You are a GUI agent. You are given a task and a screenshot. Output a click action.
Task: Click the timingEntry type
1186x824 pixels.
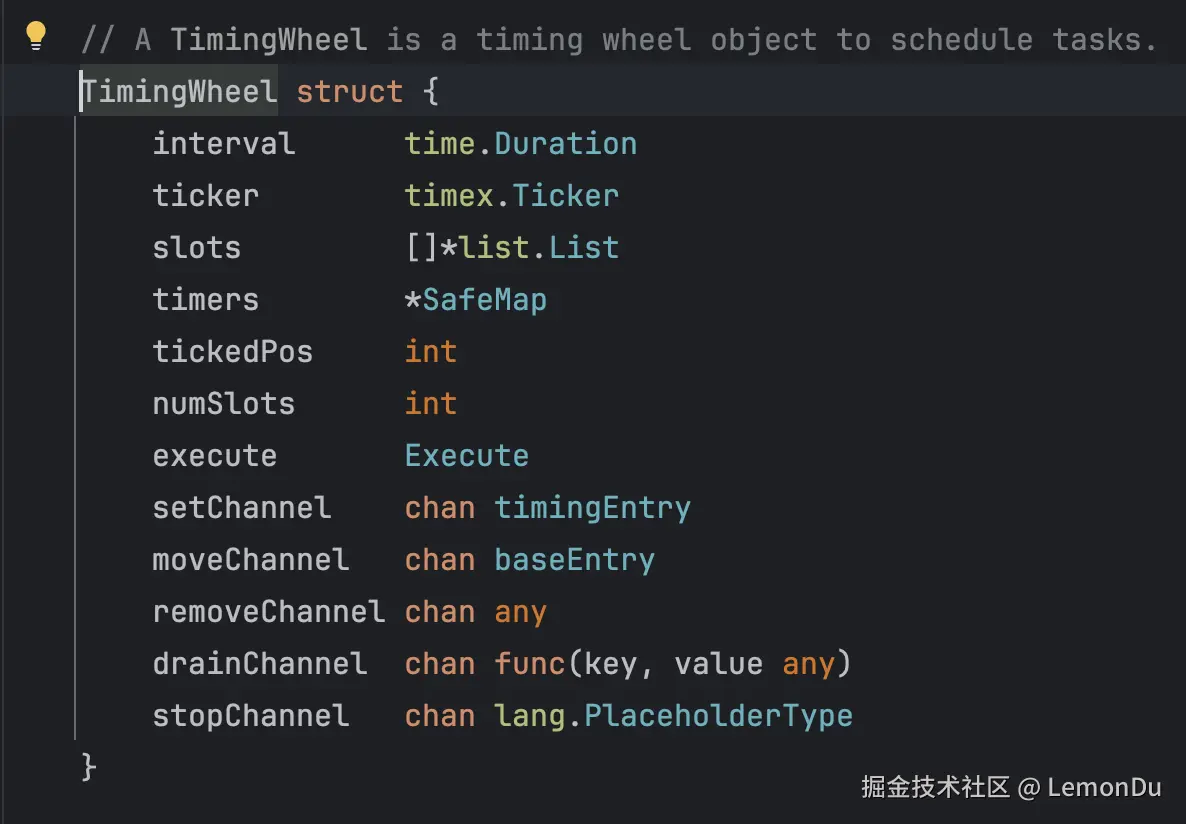[592, 508]
